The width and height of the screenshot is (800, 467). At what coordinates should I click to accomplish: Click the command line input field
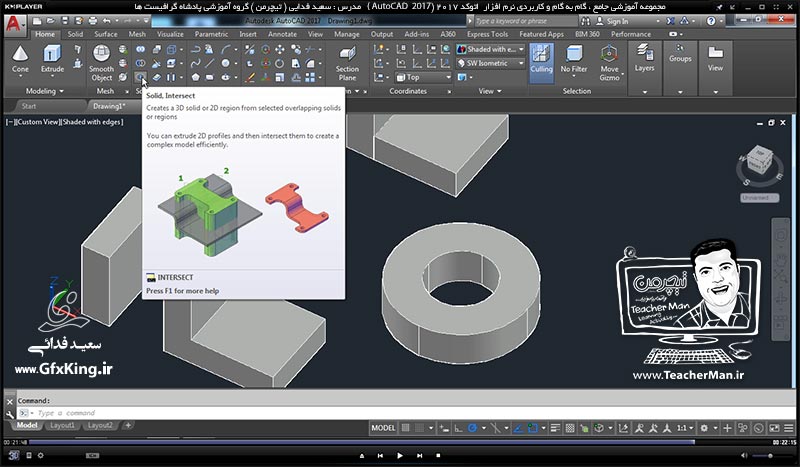pos(406,413)
